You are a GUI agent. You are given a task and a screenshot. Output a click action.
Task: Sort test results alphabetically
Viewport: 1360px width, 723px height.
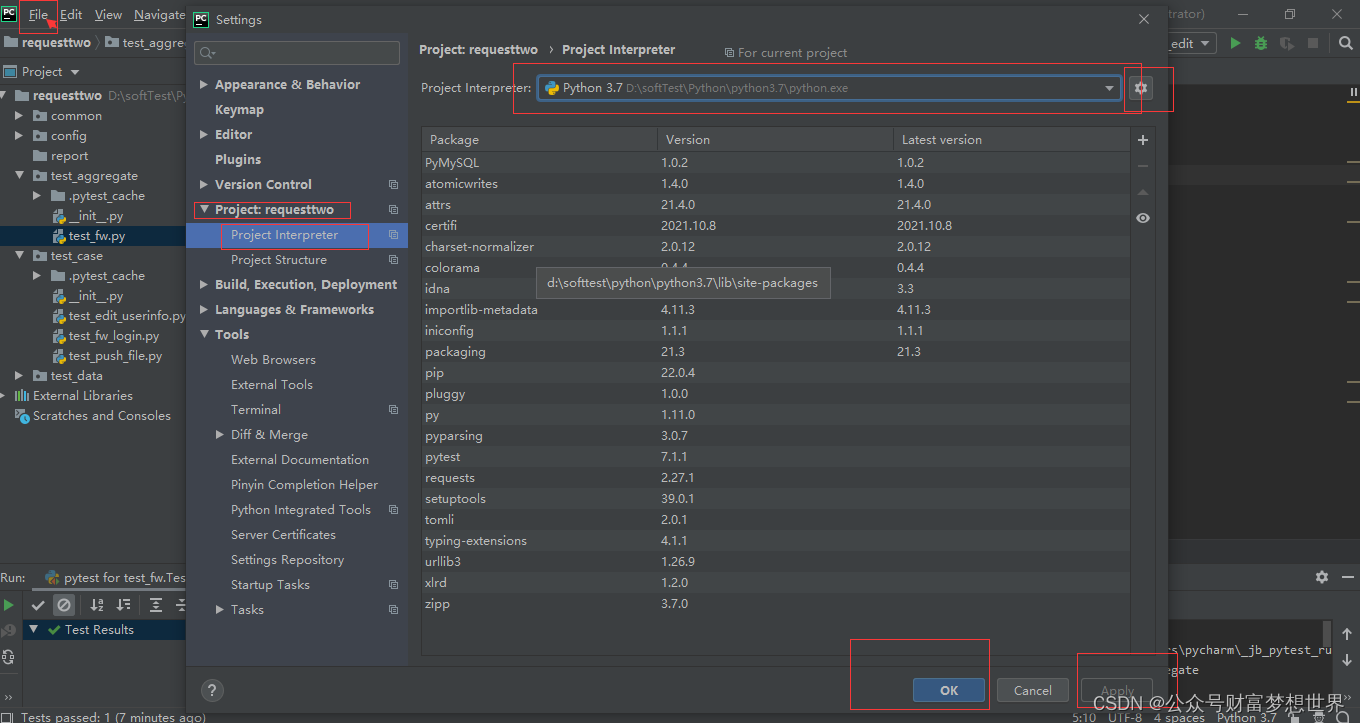pyautogui.click(x=97, y=605)
